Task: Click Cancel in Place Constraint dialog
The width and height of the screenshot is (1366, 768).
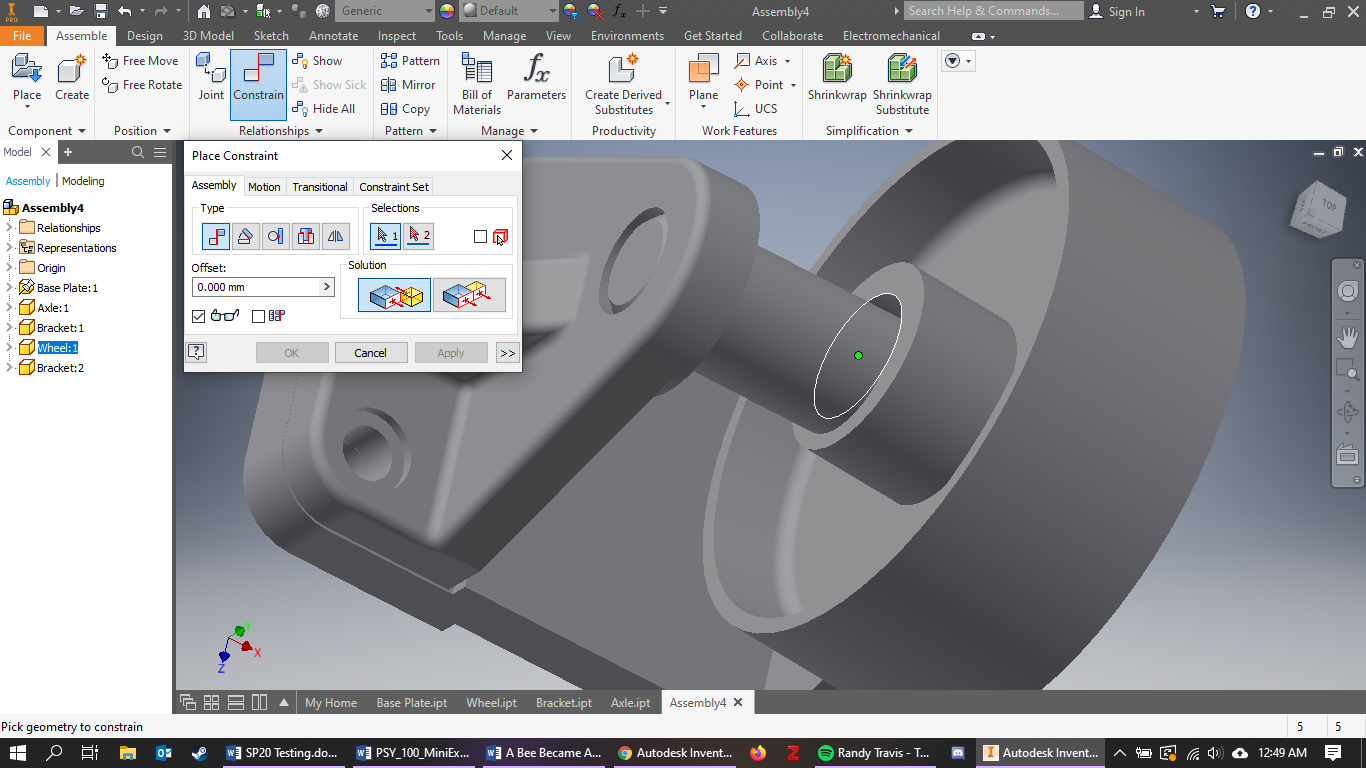Action: tap(370, 353)
